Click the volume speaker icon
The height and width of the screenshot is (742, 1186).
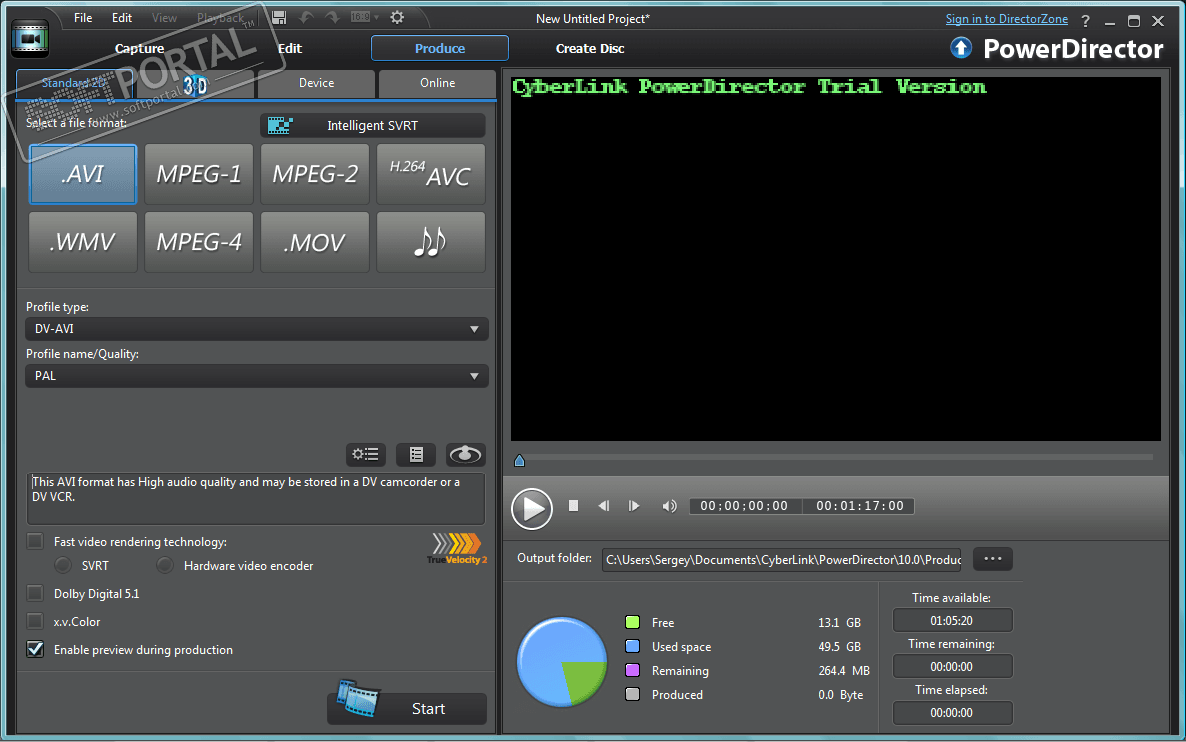pyautogui.click(x=669, y=506)
